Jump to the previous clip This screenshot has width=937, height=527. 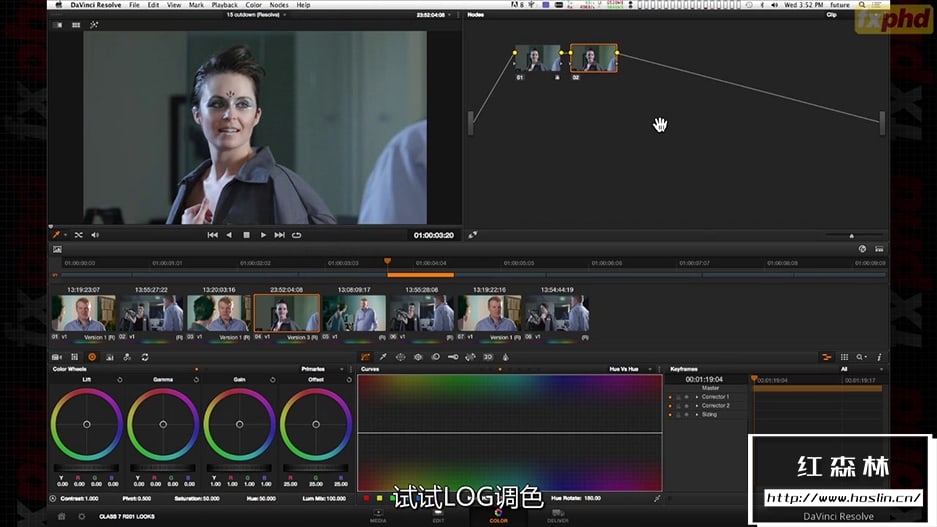tap(212, 235)
